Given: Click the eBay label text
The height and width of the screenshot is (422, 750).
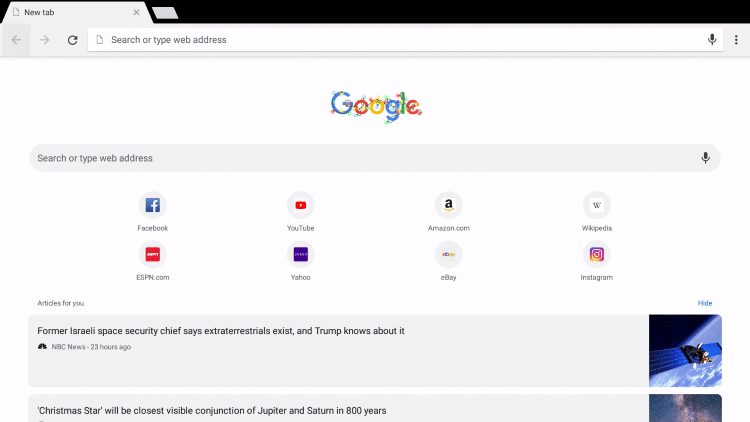Looking at the screenshot, I should (x=448, y=278).
